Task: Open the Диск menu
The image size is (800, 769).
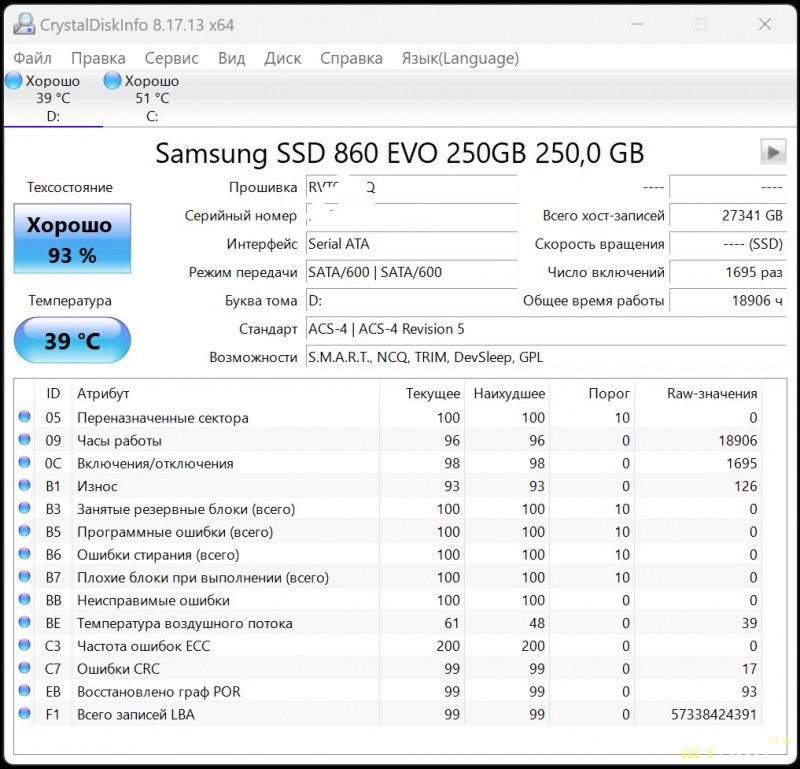Action: tap(283, 58)
